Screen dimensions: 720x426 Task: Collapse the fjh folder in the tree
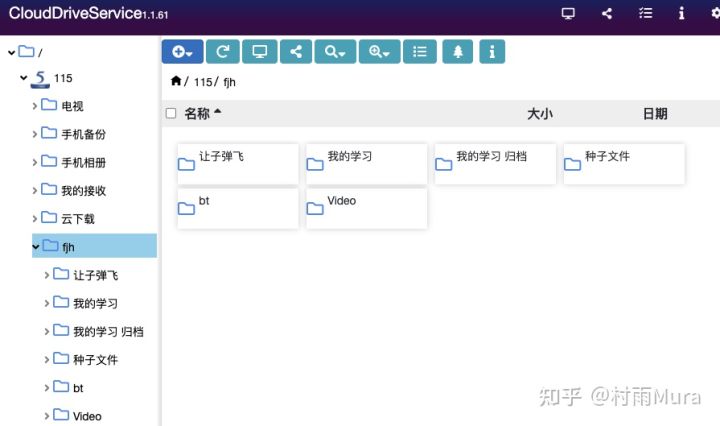tap(36, 247)
